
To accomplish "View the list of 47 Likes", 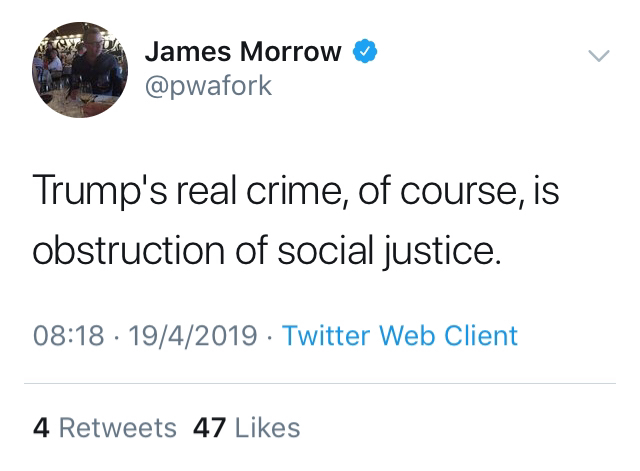I will pos(247,428).
